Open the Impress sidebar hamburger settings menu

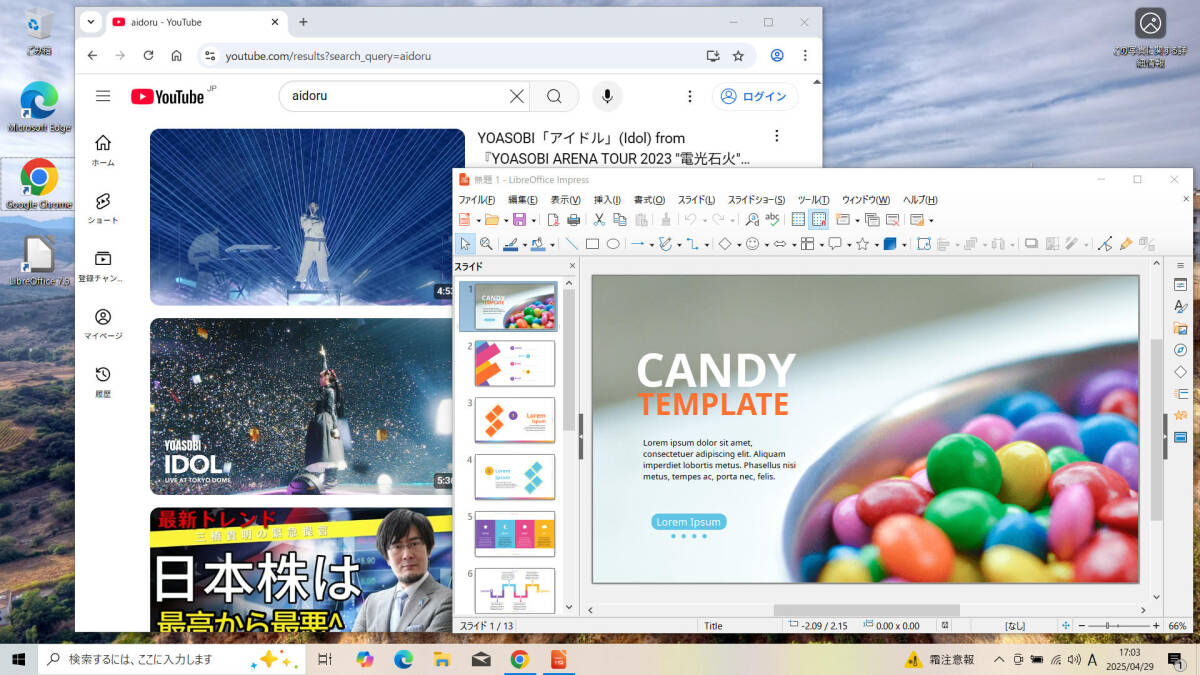(x=1180, y=265)
